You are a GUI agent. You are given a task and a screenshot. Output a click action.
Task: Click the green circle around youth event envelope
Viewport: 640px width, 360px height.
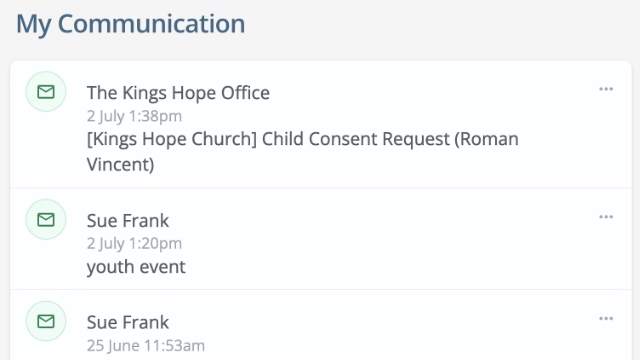point(46,220)
